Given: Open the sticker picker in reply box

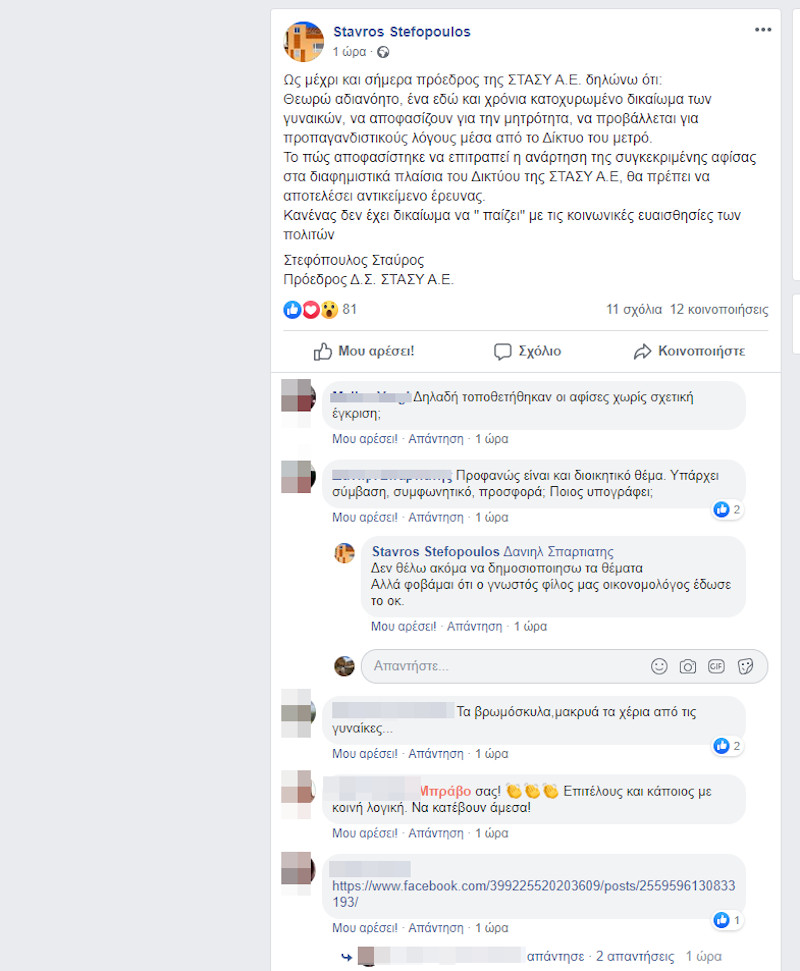Looking at the screenshot, I should click(x=745, y=666).
